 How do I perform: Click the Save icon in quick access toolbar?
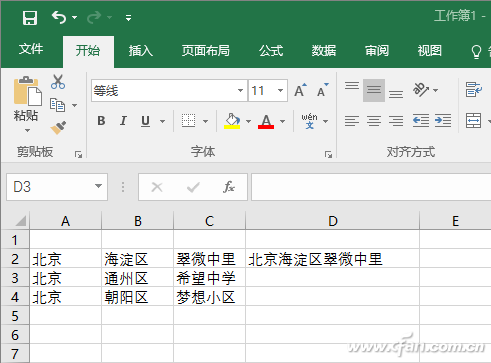pyautogui.click(x=30, y=17)
